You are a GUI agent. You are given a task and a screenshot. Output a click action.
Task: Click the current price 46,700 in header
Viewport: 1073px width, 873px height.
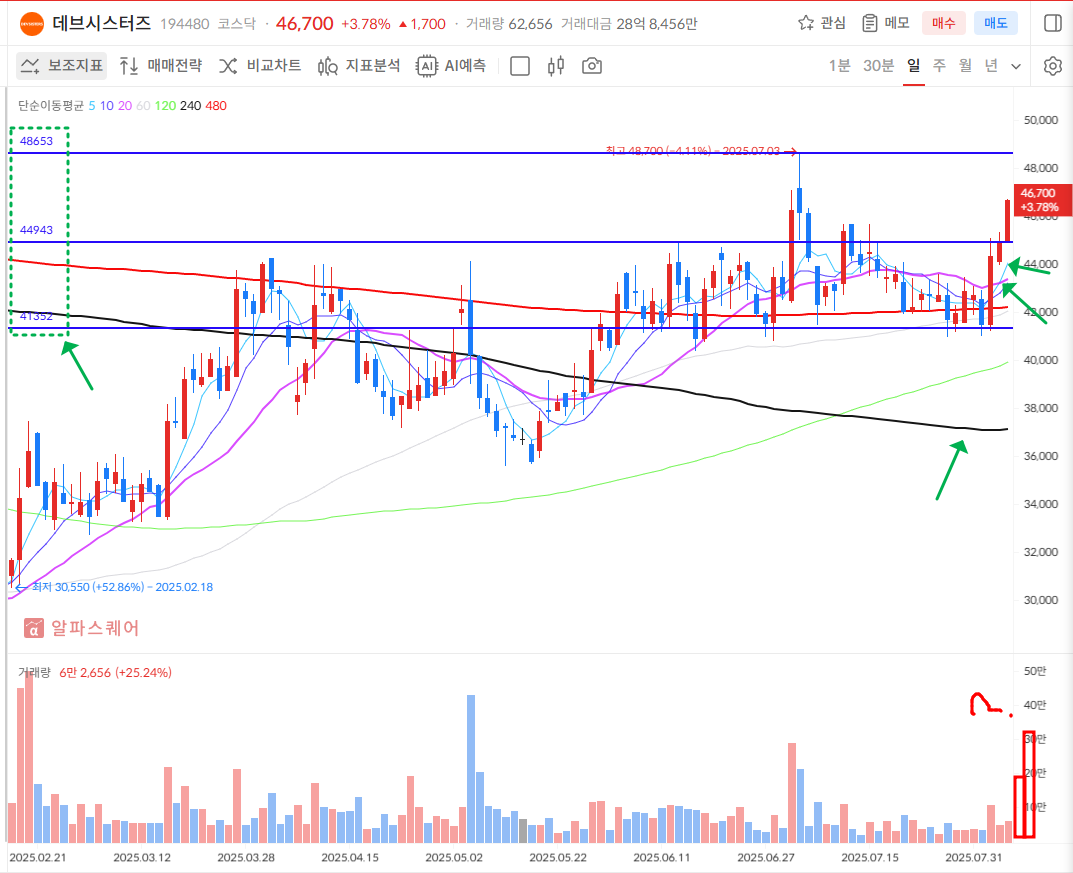click(305, 24)
